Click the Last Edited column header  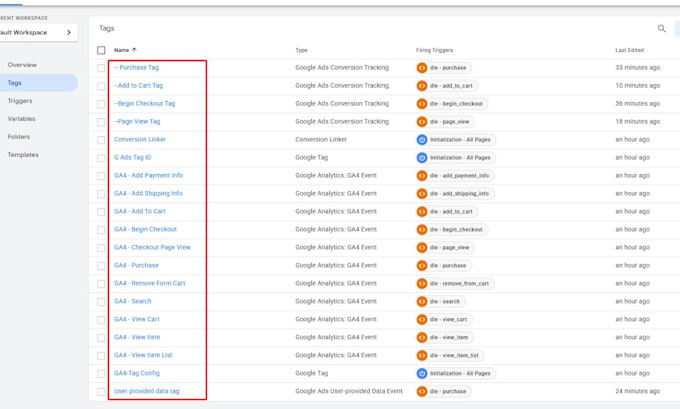(x=630, y=50)
